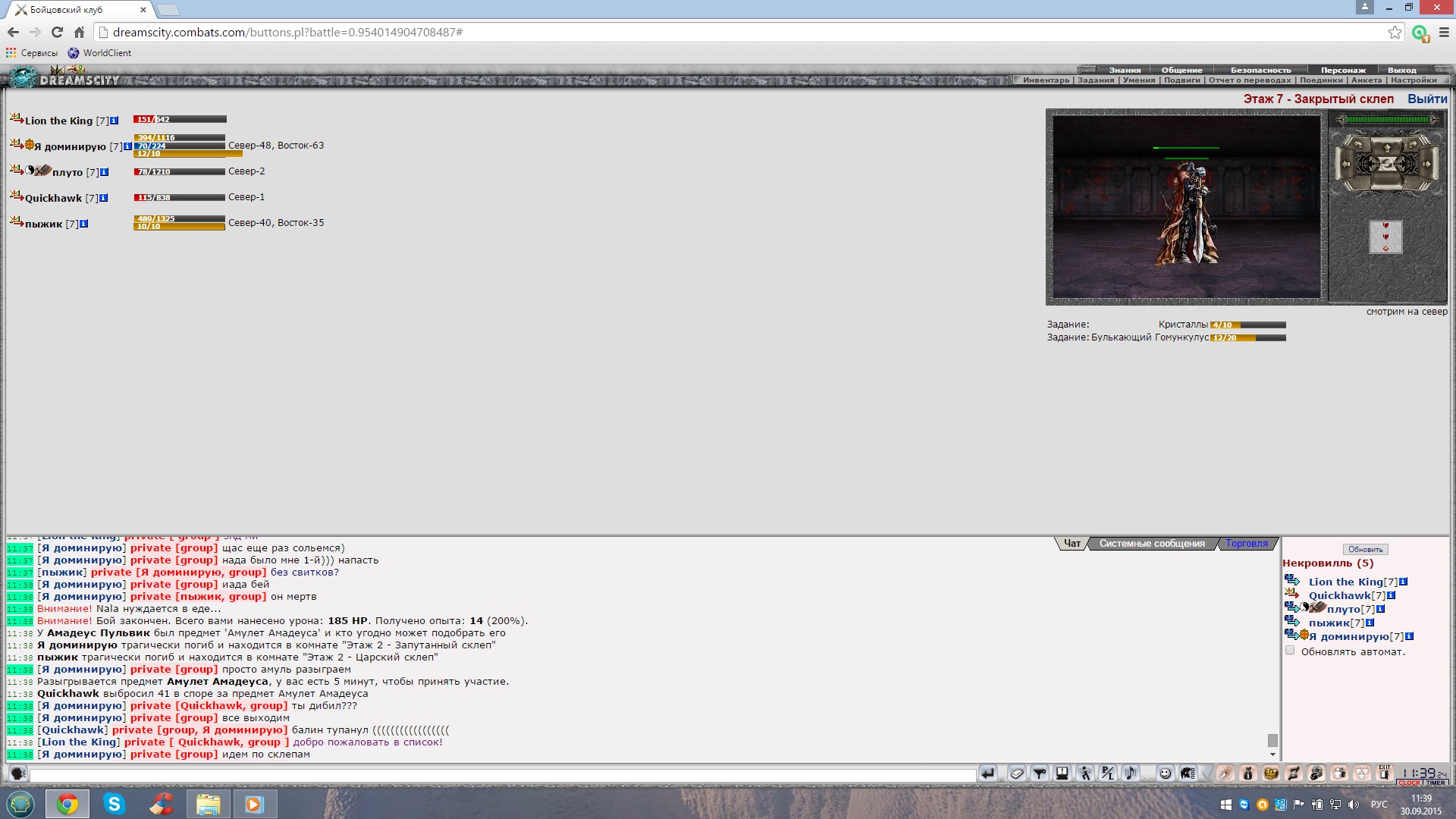Click the chat avatar icon left of input
This screenshot has height=819, width=1456.
(x=17, y=773)
